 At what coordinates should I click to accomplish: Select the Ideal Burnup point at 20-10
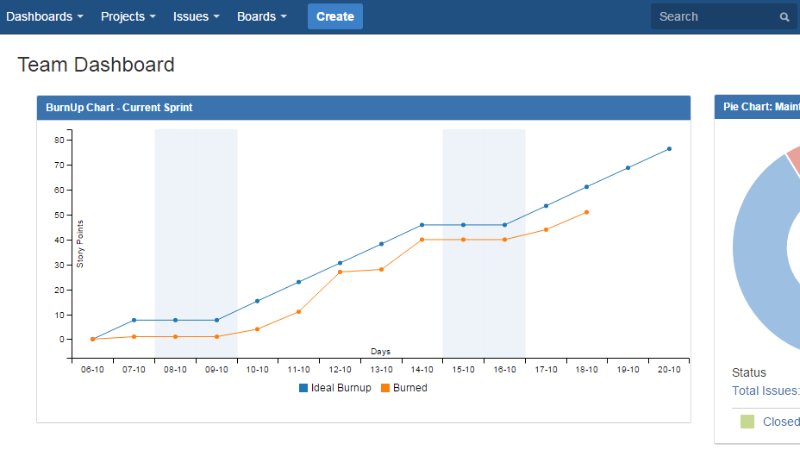tap(669, 149)
